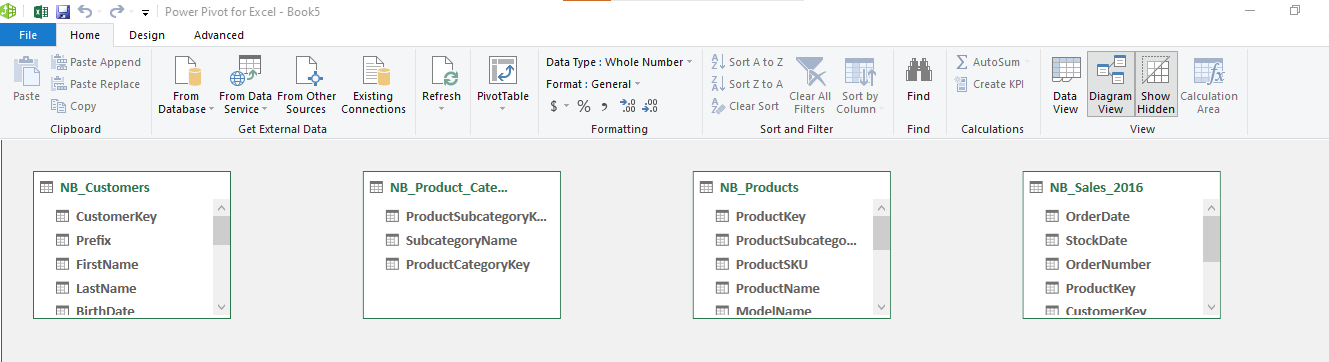
Task: Save workbook from quick access toolbar
Action: 63,12
